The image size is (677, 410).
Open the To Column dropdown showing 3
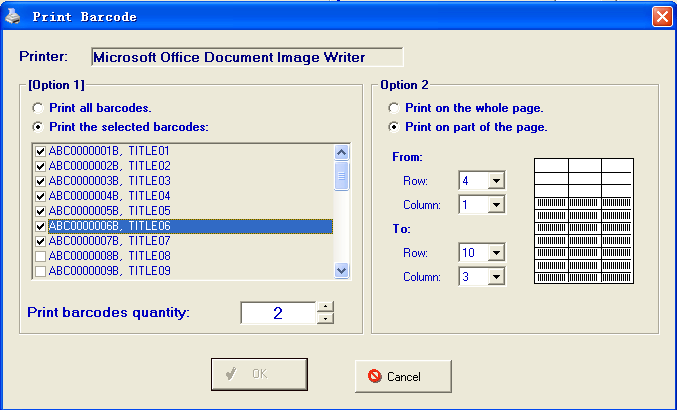[x=496, y=277]
